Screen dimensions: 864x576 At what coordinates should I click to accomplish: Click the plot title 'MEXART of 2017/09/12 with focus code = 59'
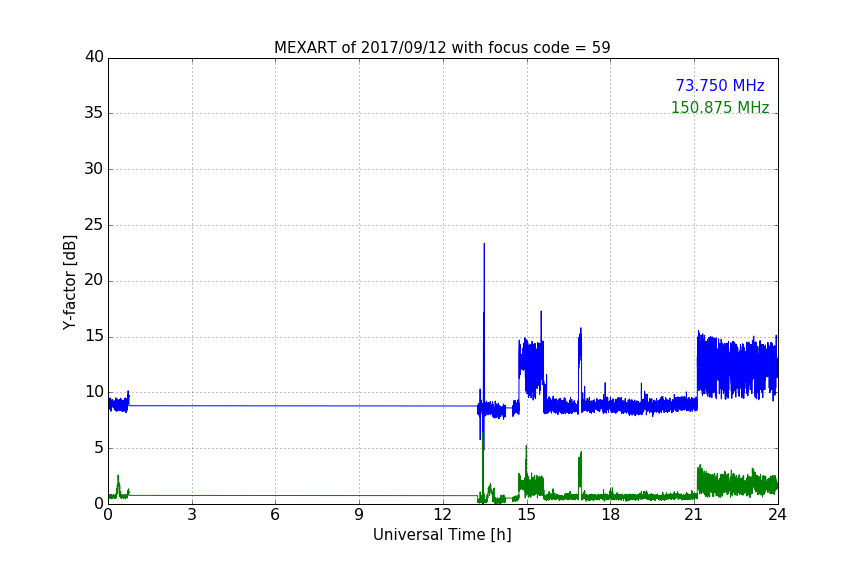(442, 48)
